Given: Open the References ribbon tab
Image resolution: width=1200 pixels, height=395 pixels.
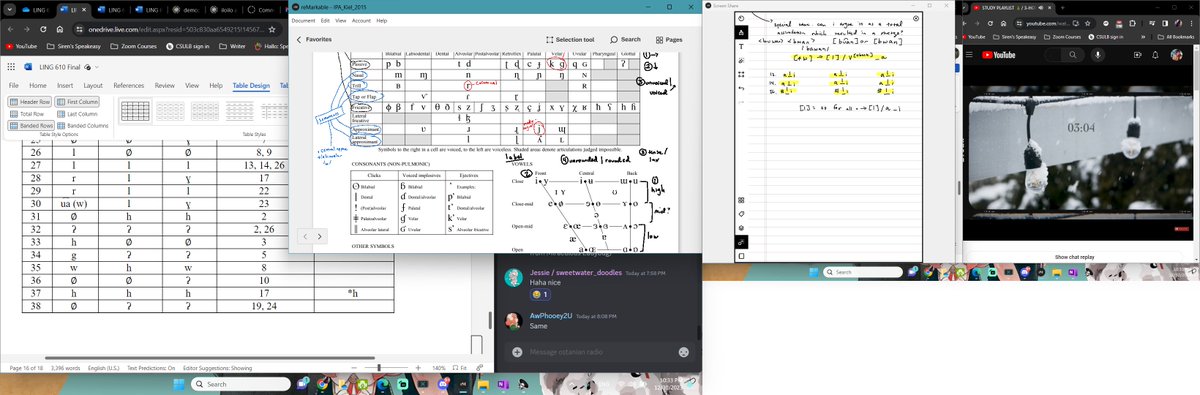Looking at the screenshot, I should (129, 86).
